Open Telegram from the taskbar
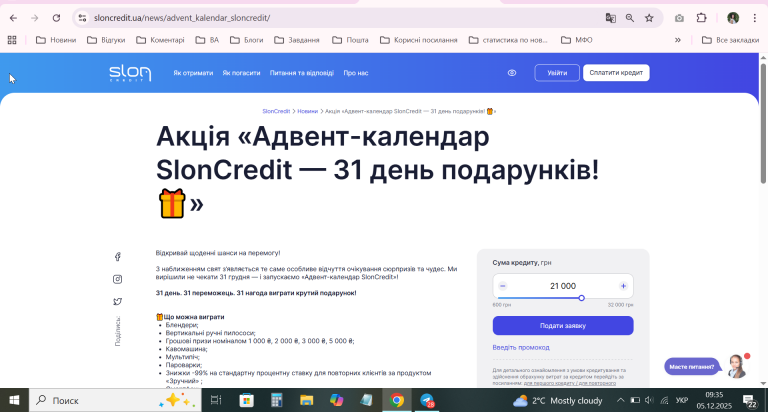 coord(427,400)
